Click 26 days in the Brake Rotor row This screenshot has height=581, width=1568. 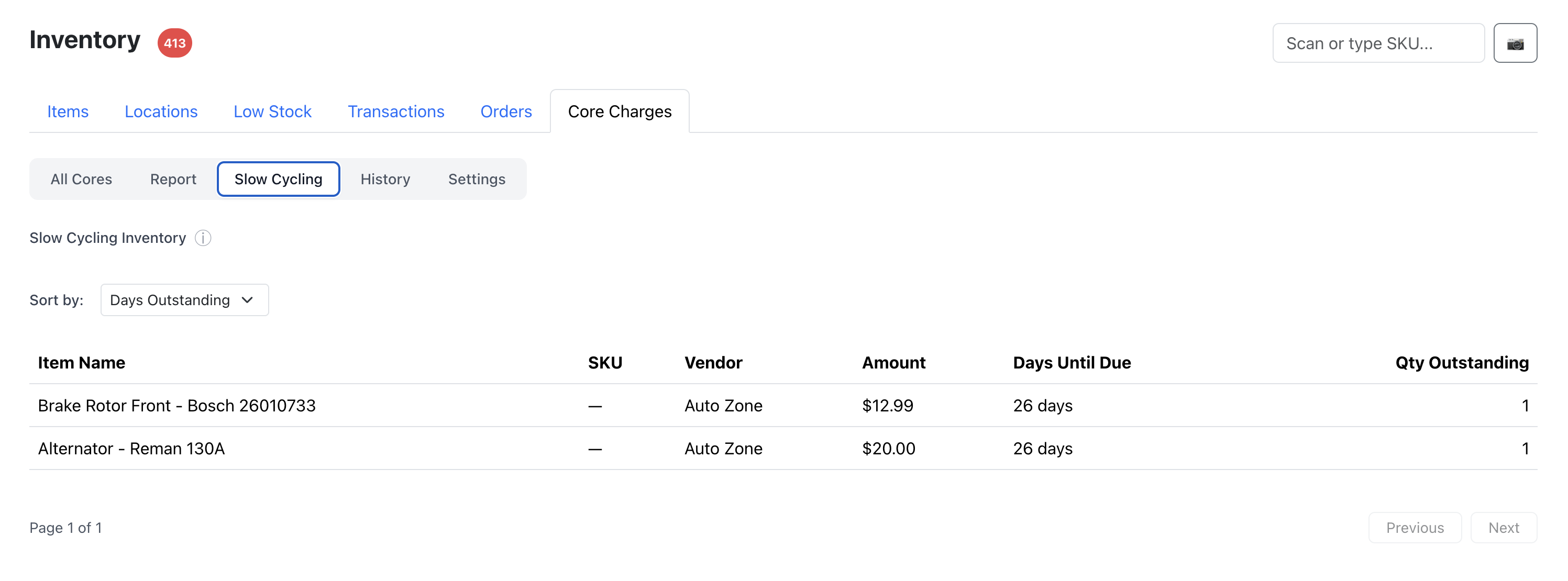tap(1043, 405)
